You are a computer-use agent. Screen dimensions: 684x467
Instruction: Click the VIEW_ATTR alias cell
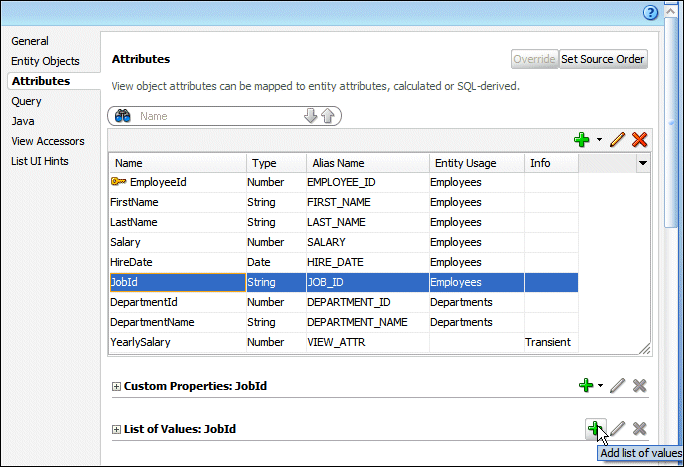tap(368, 342)
